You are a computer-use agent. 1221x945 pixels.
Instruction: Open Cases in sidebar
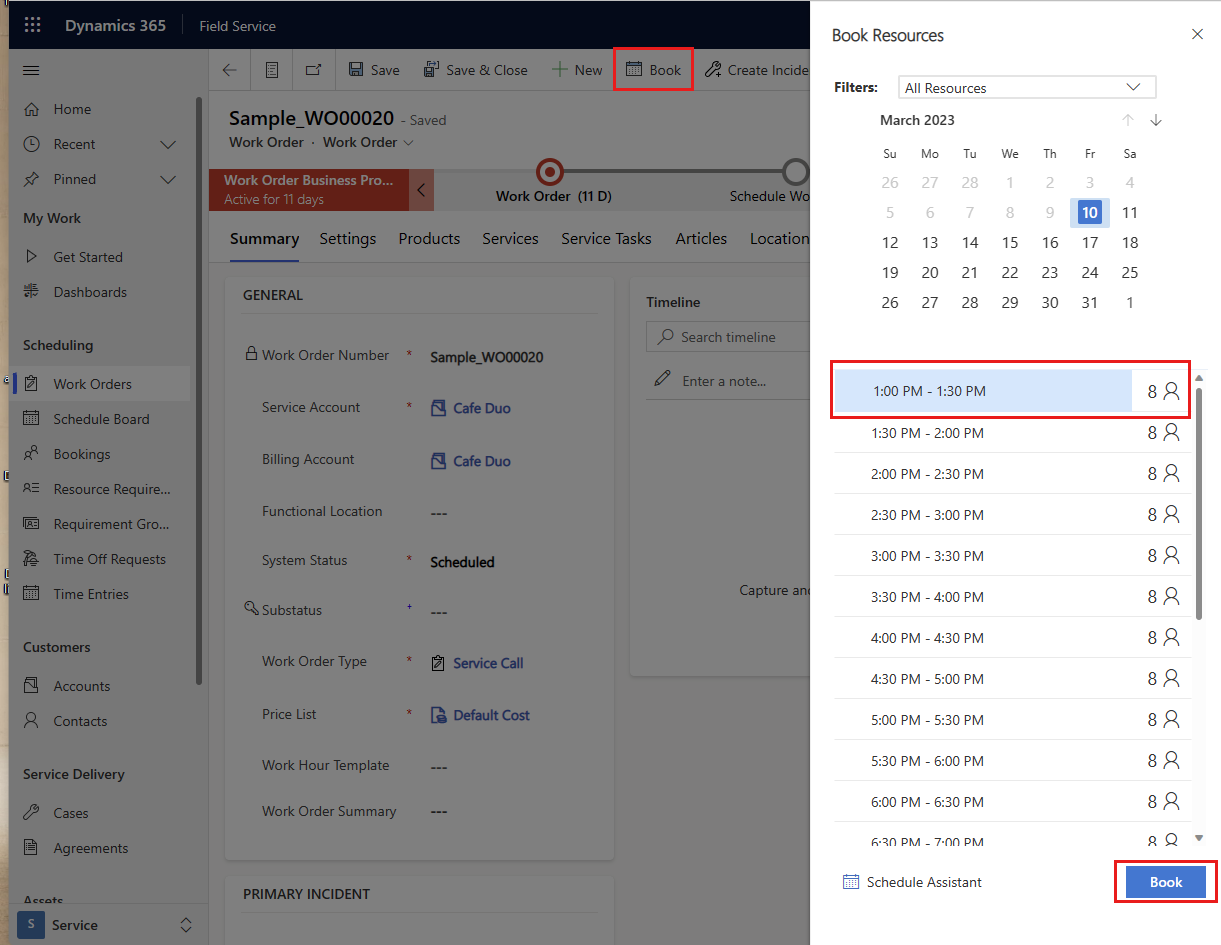71,813
